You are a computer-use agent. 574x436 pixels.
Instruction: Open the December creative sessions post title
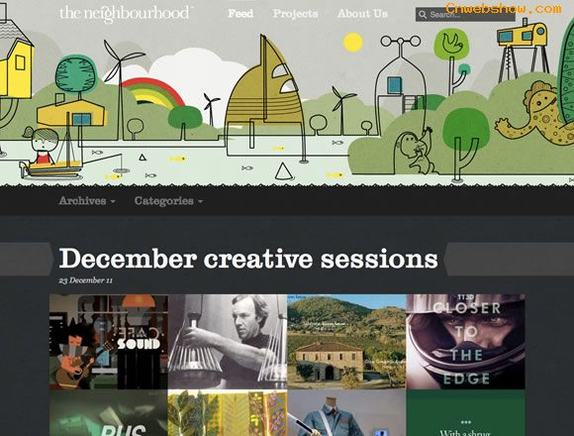point(248,258)
